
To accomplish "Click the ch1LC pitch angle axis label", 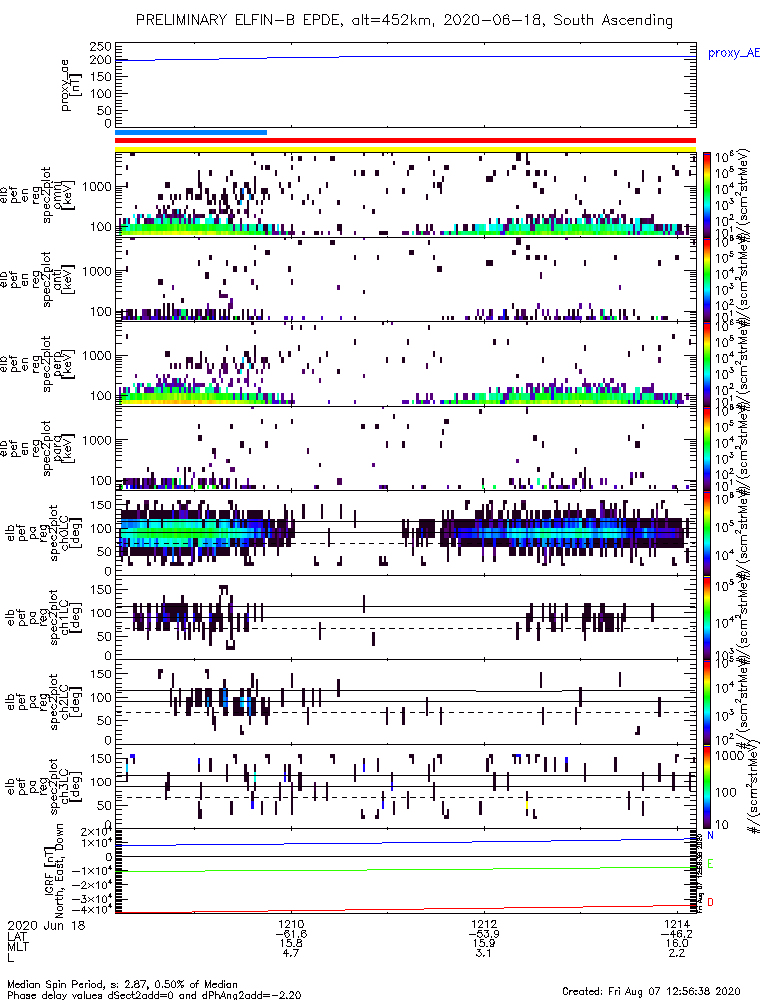I will pos(45,617).
